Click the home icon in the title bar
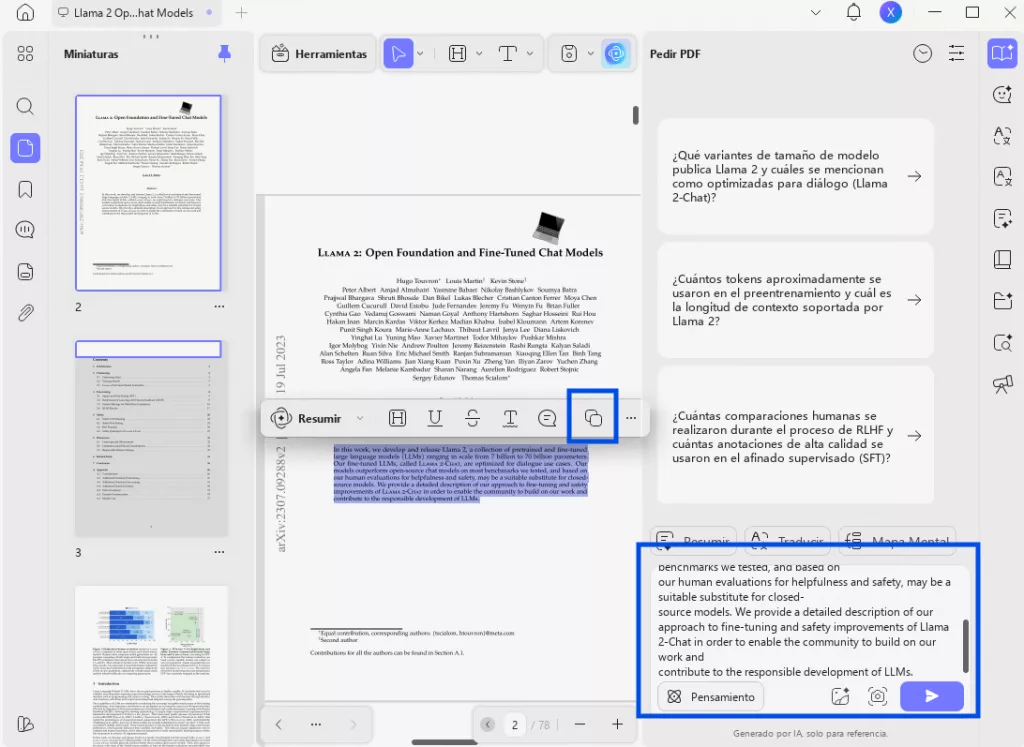 [25, 12]
